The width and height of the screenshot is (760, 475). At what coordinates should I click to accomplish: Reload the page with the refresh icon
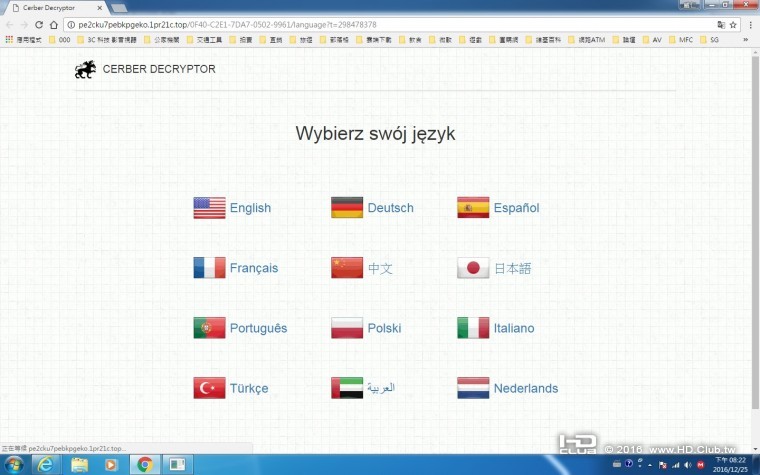point(39,25)
